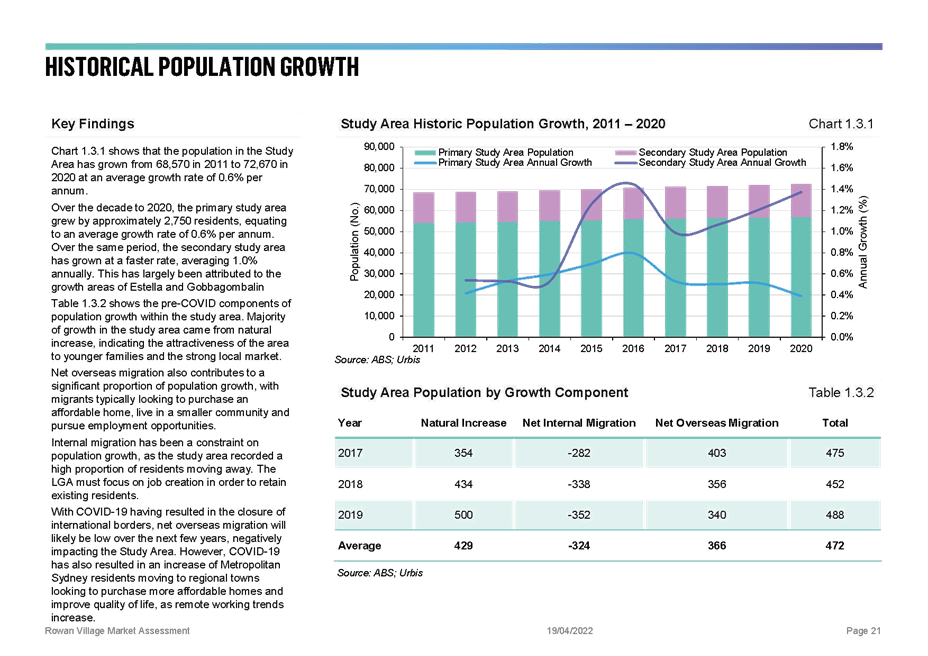Click the 2018 natural increase value '434'
This screenshot has width=928, height=656.
463,484
